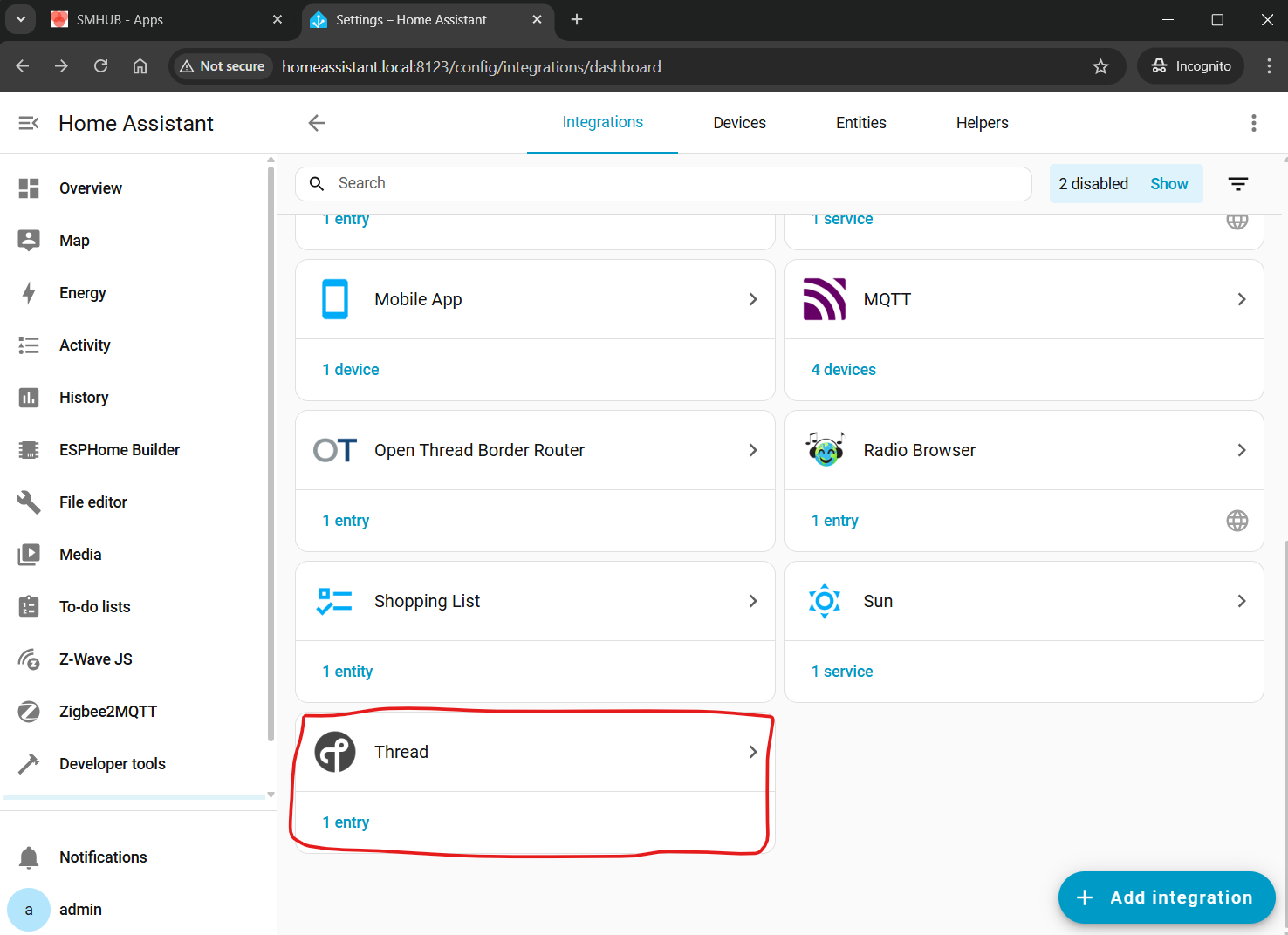Screen dimensions: 1288x935
Task: Open the 4 devices link under MQTT
Action: point(843,370)
